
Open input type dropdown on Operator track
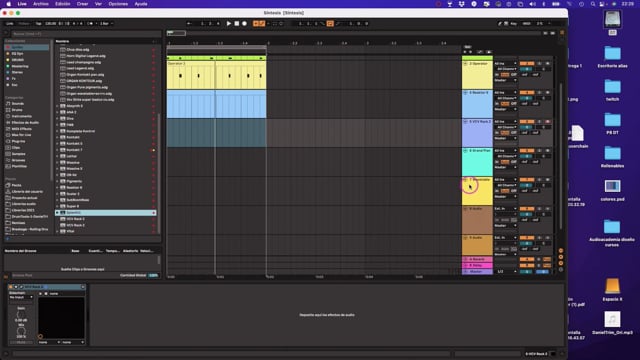coord(505,64)
